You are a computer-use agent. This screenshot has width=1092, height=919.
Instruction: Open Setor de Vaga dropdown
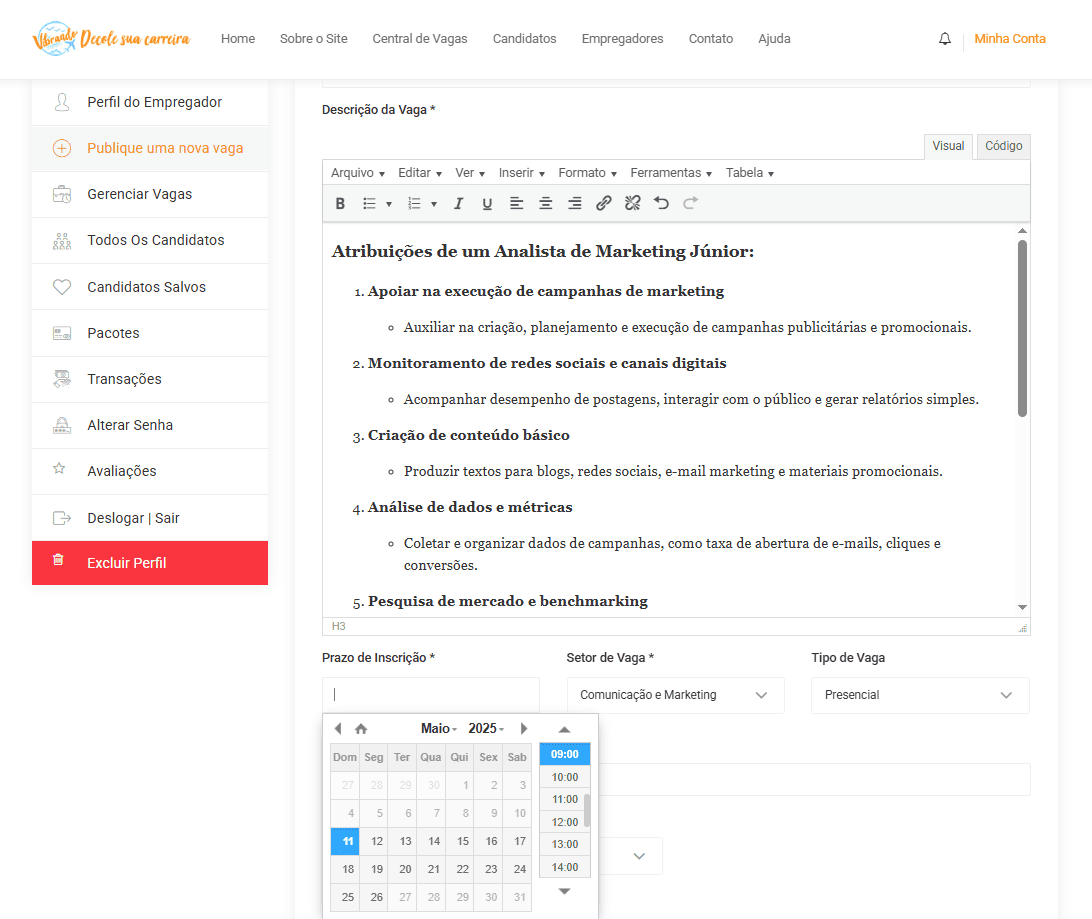[676, 695]
